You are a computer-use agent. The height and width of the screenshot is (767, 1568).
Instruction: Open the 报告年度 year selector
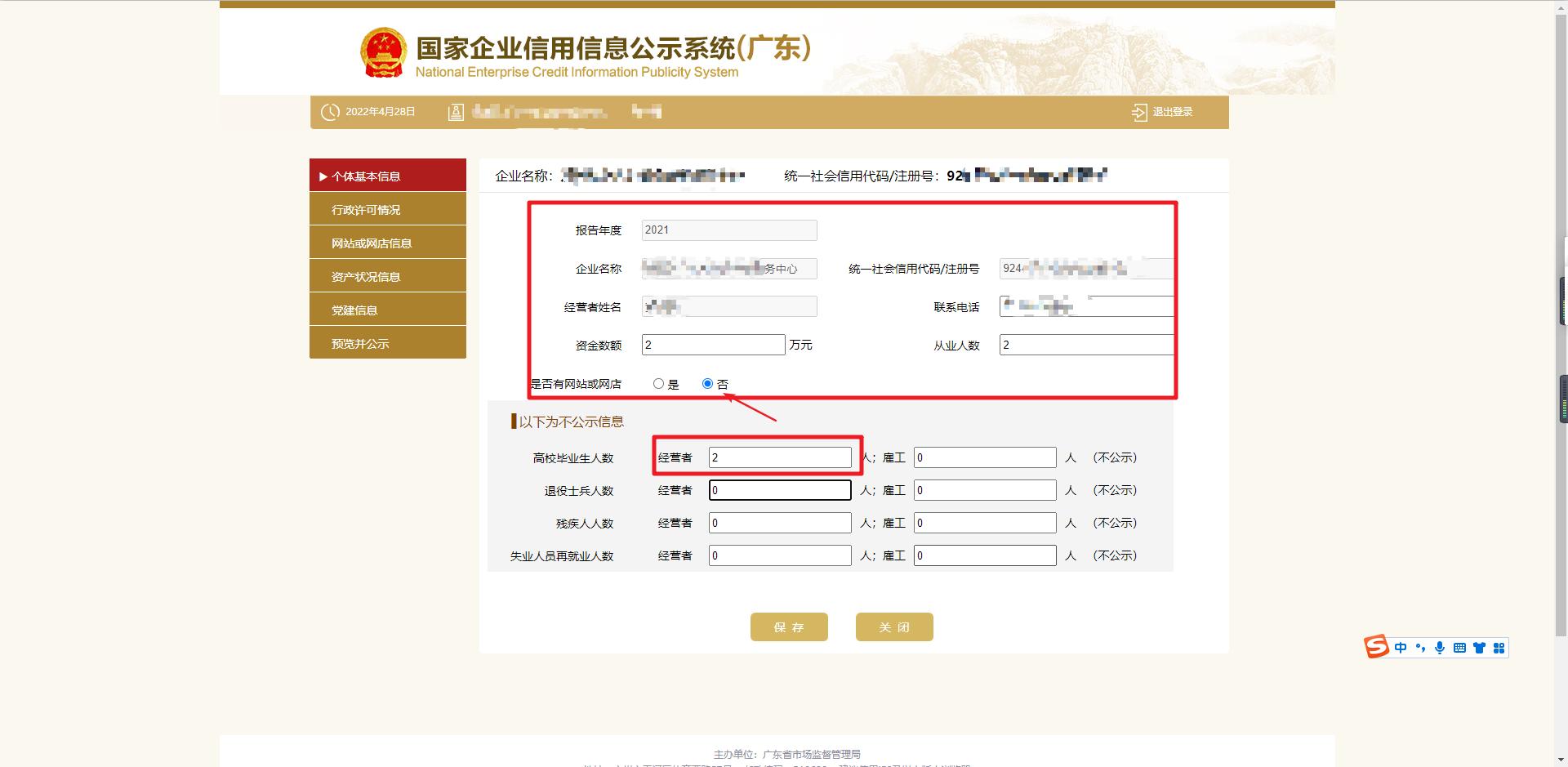coord(728,230)
